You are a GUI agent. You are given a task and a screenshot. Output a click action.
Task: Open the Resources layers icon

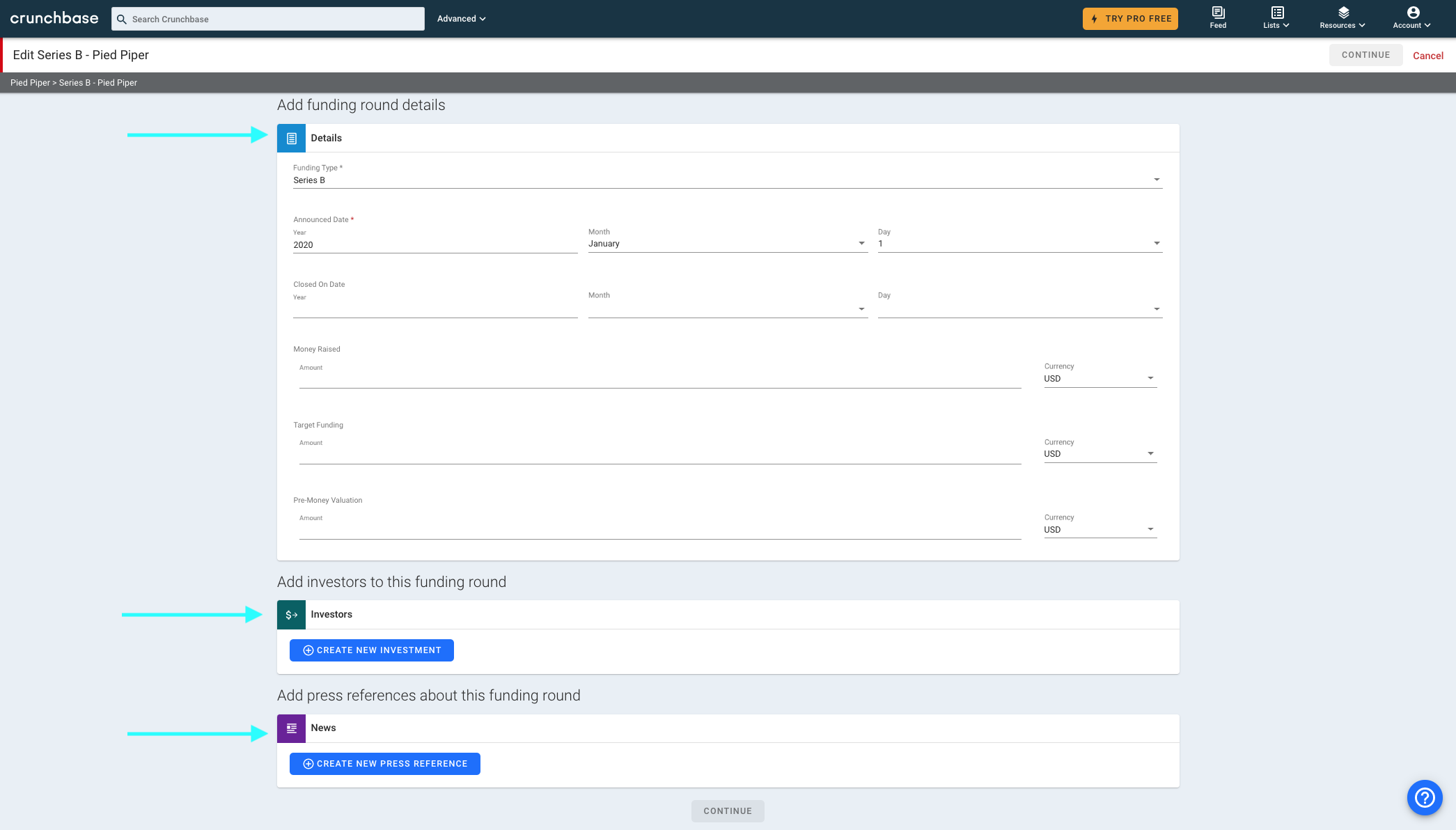pos(1343,13)
